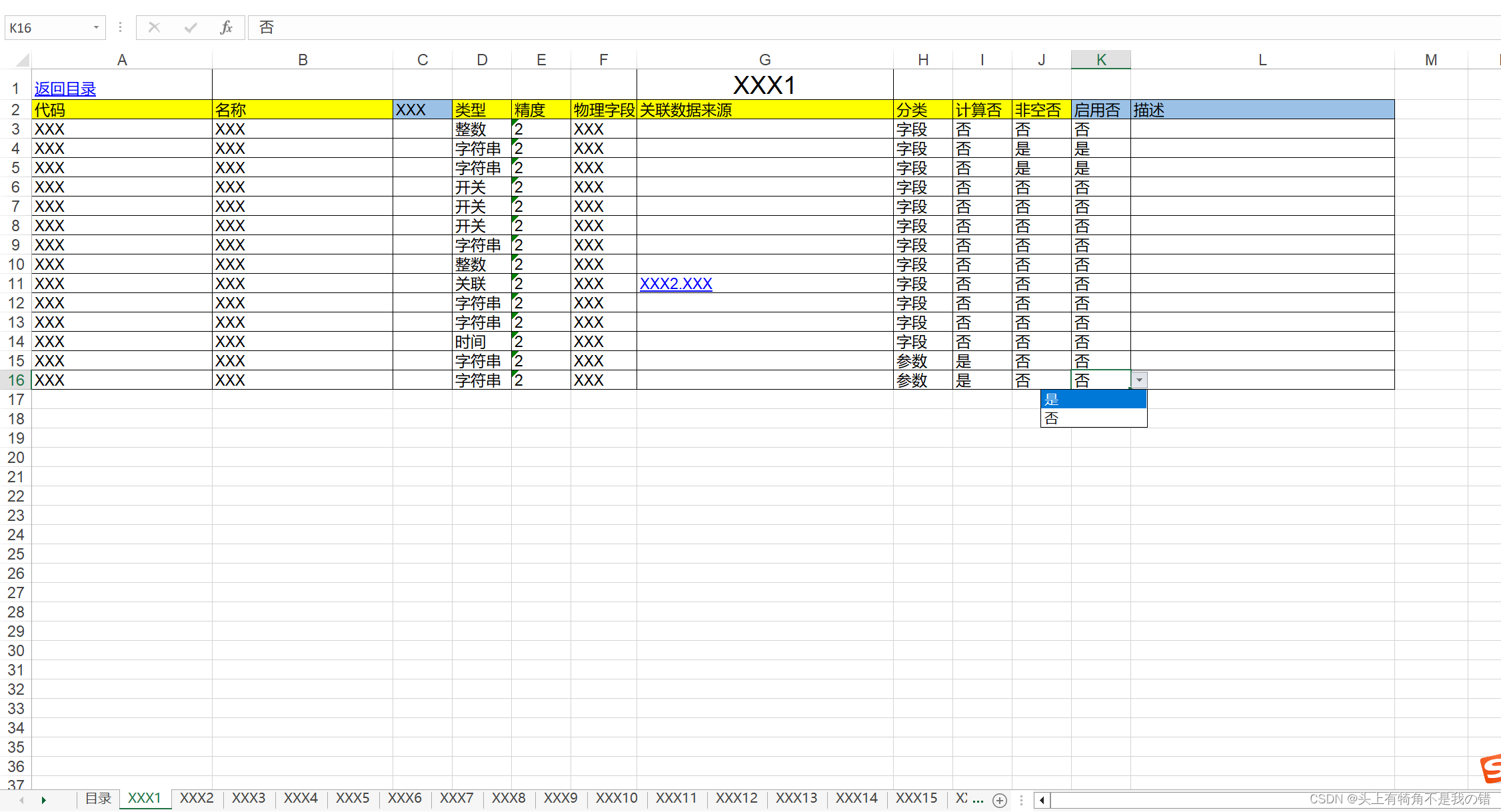Click the 计算否 header cell
Image resolution: width=1501 pixels, height=812 pixels.
(x=982, y=109)
